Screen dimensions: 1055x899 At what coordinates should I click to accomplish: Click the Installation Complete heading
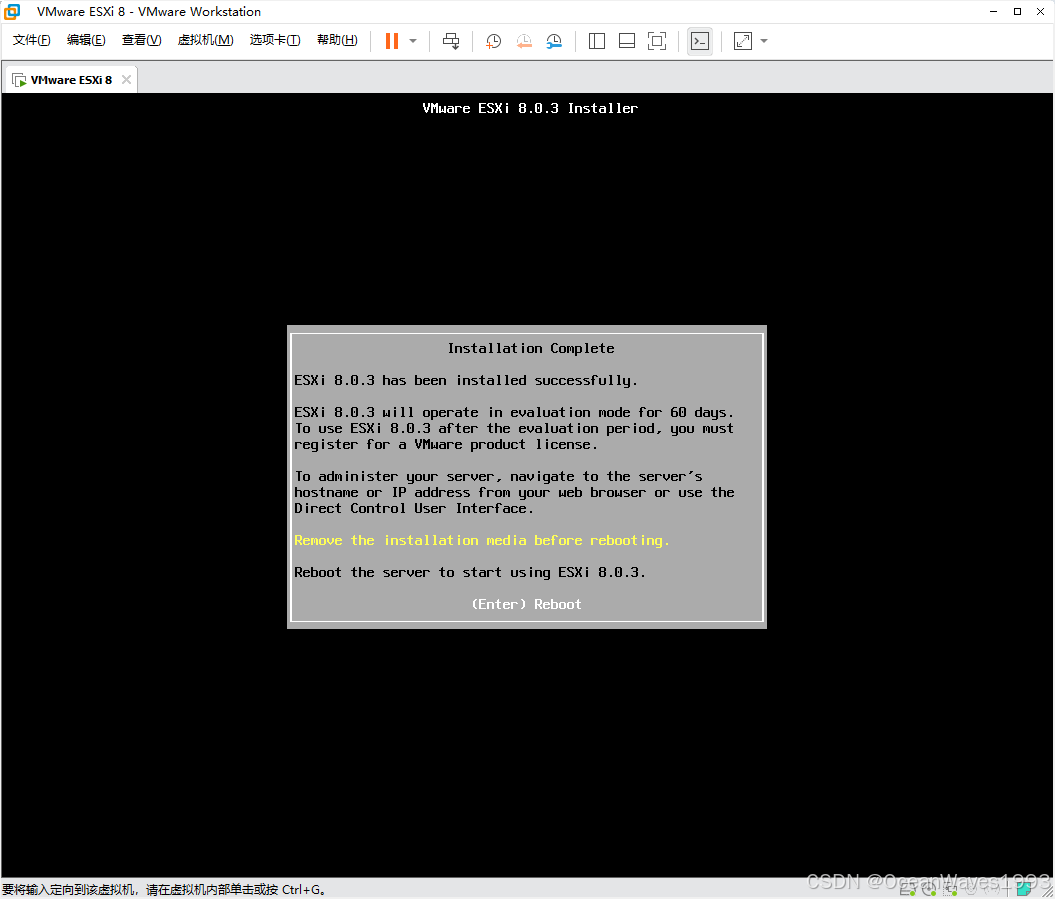point(531,349)
